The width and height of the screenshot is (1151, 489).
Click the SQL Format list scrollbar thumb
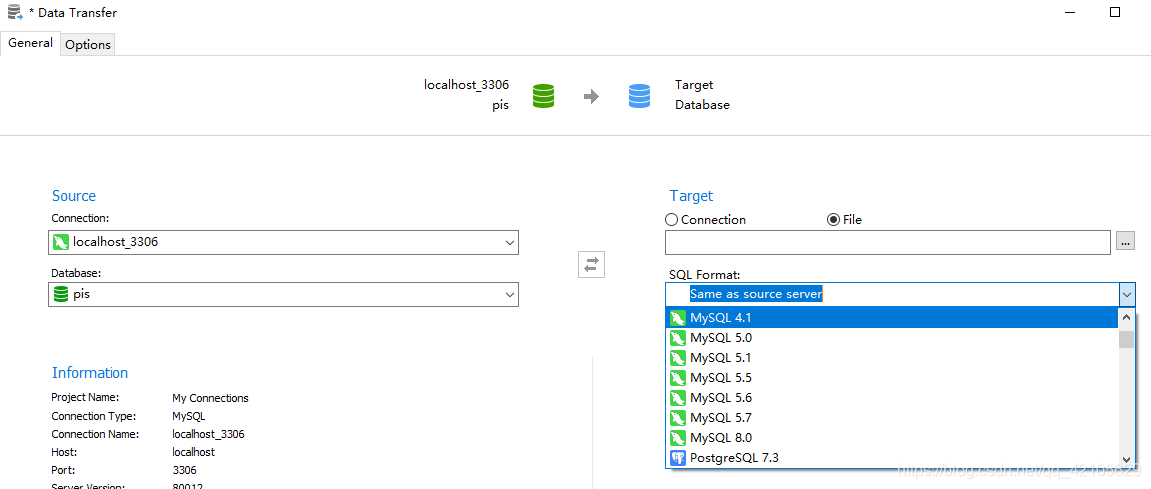(1126, 338)
